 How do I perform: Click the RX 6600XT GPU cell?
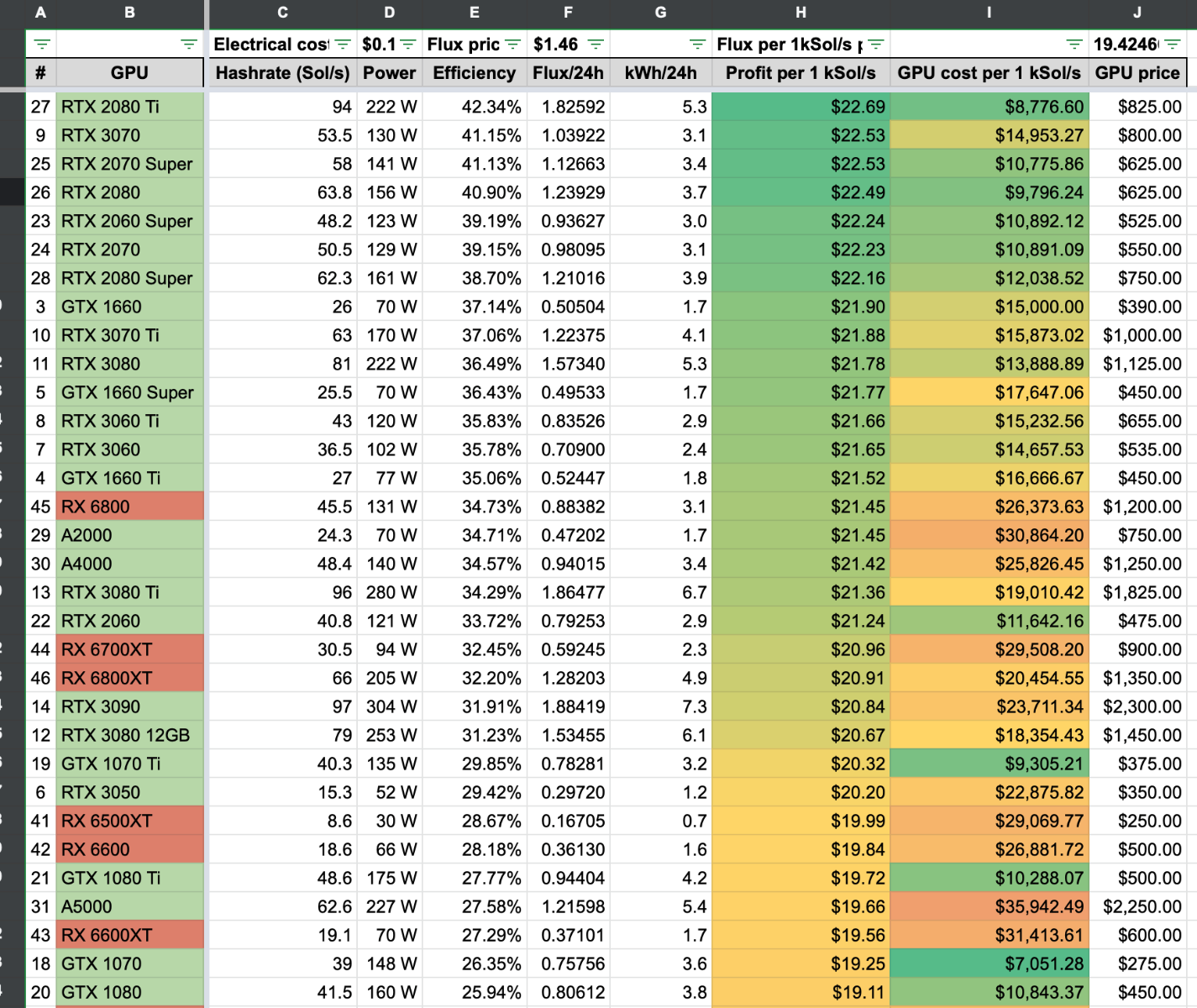[x=129, y=935]
